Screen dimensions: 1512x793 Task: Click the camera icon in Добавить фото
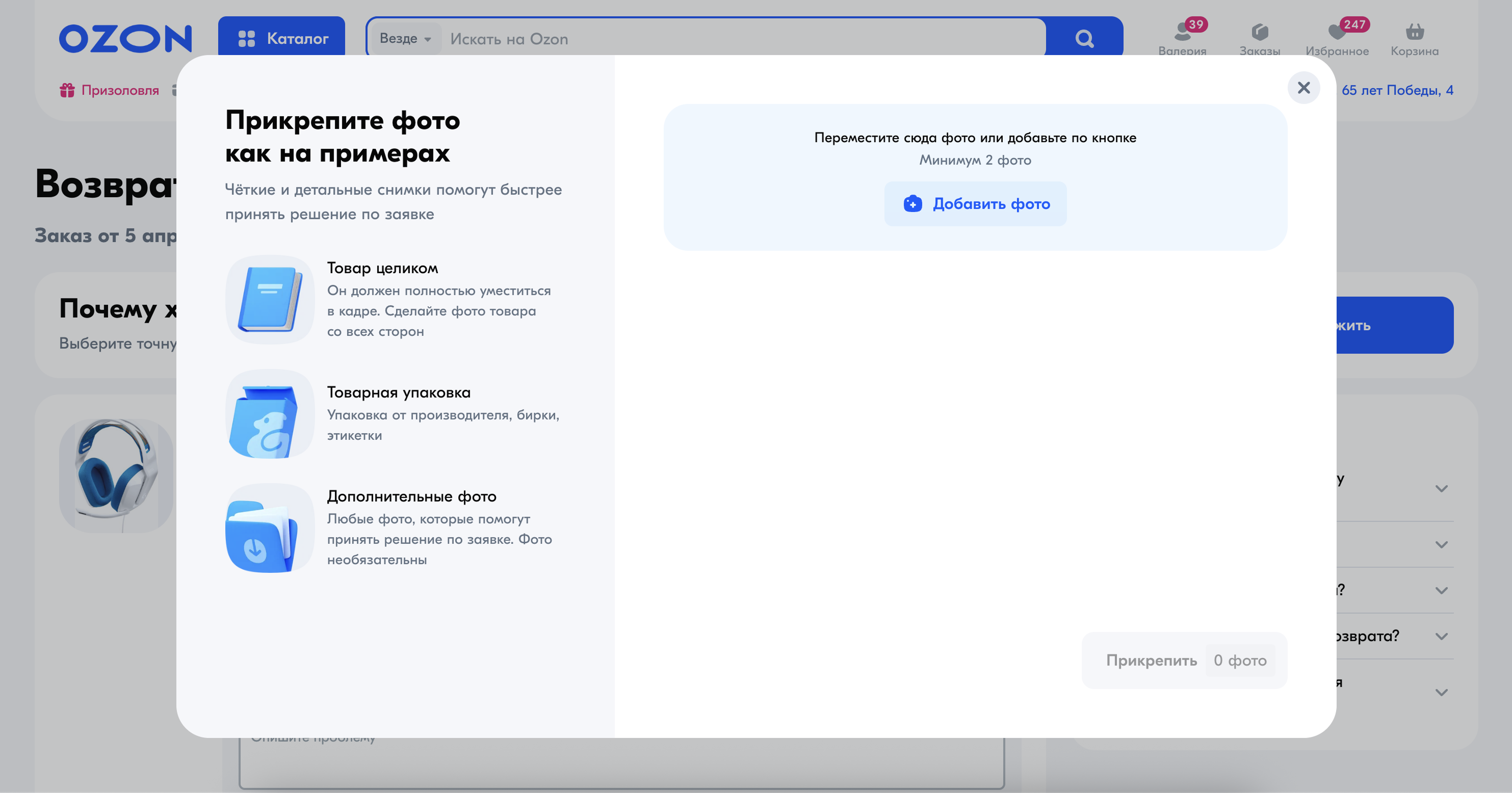pos(913,204)
